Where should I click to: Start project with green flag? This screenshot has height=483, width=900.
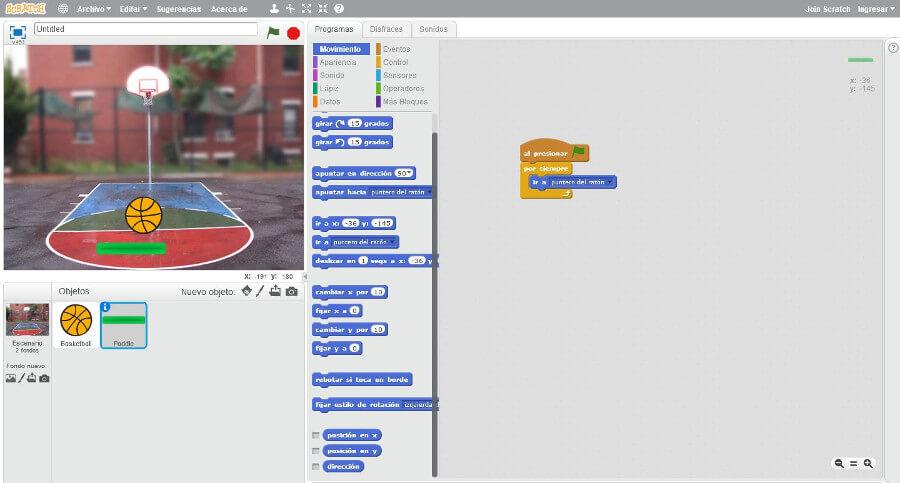coord(273,33)
